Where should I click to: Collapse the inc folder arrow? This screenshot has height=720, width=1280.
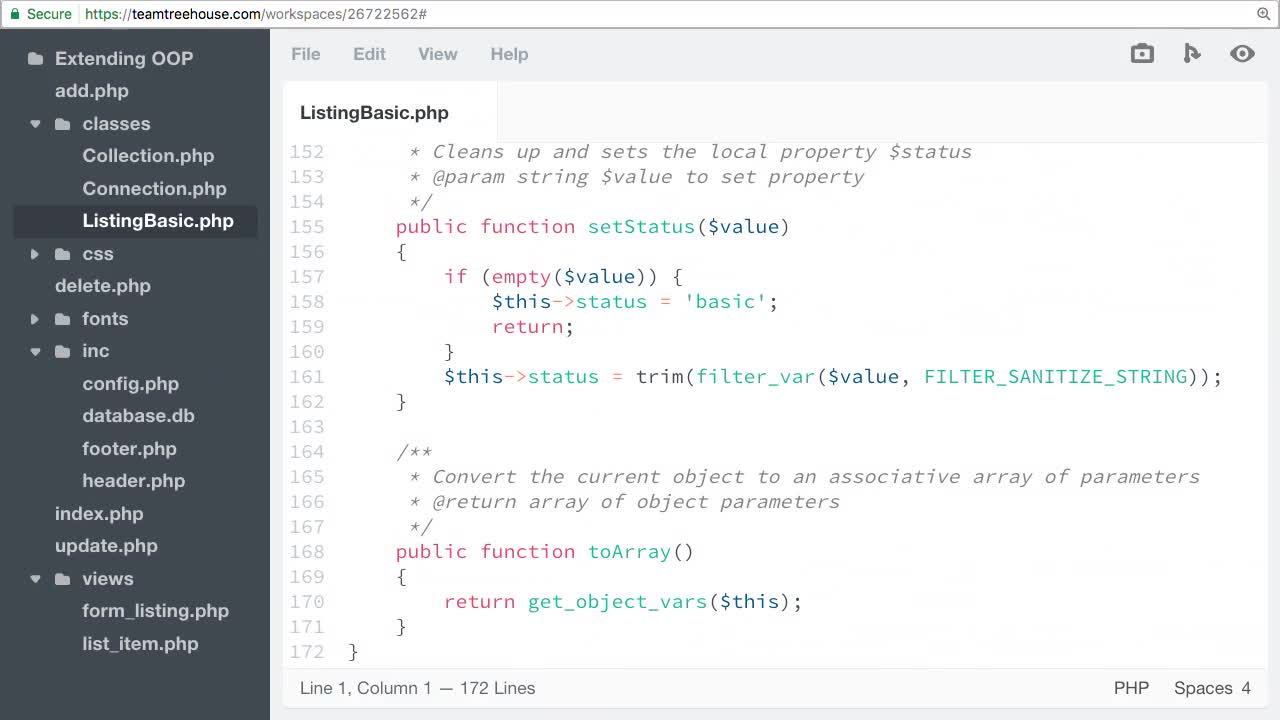pyautogui.click(x=35, y=351)
